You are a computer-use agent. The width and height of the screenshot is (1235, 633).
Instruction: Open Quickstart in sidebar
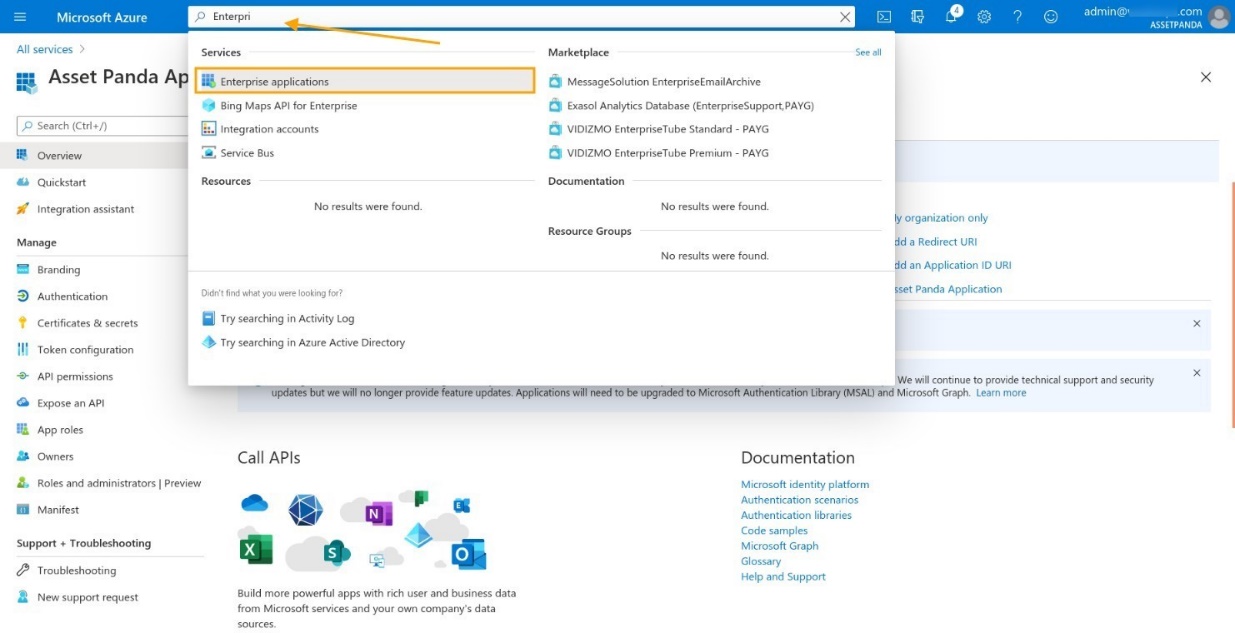(61, 182)
